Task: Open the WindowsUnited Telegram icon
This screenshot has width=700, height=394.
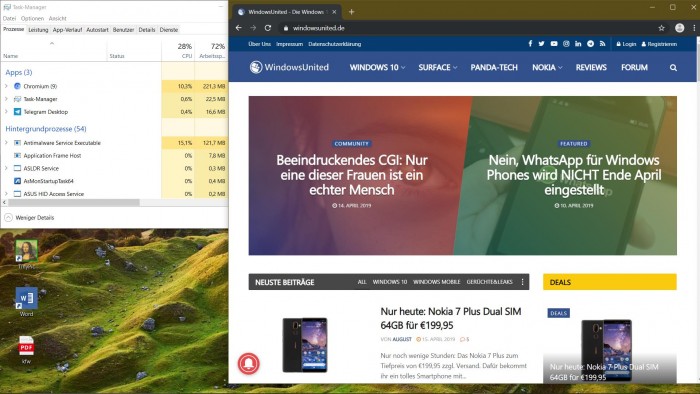Action: click(x=590, y=44)
